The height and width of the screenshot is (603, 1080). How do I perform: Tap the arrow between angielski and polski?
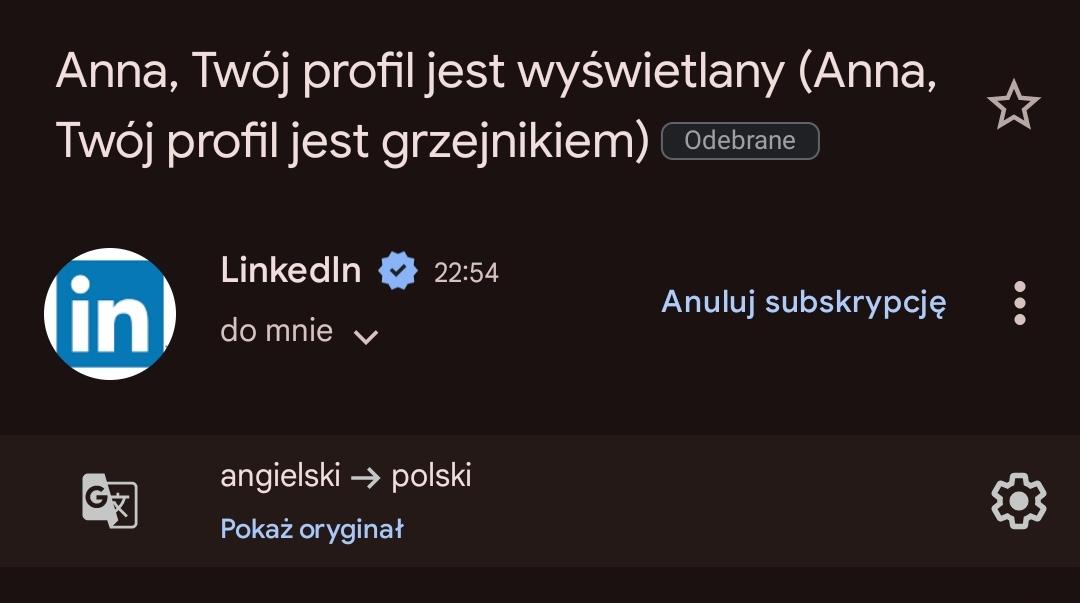coord(366,477)
